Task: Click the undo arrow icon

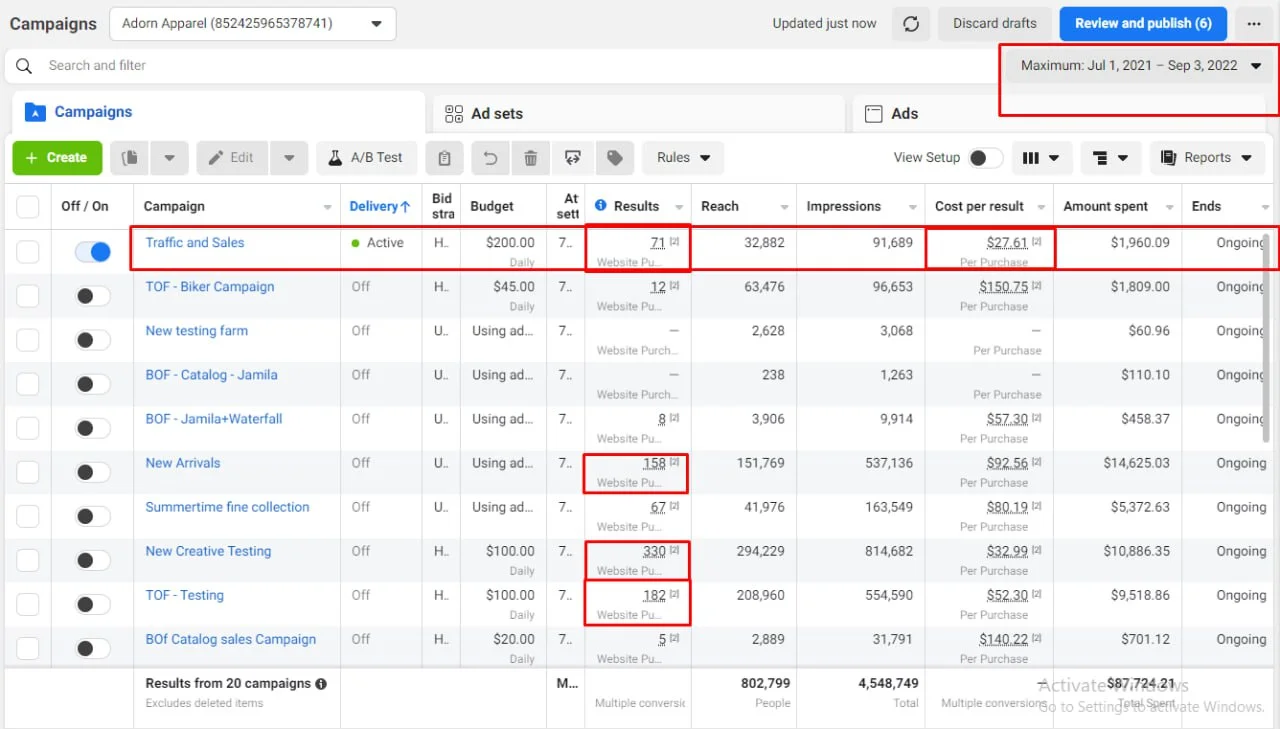Action: [x=490, y=158]
